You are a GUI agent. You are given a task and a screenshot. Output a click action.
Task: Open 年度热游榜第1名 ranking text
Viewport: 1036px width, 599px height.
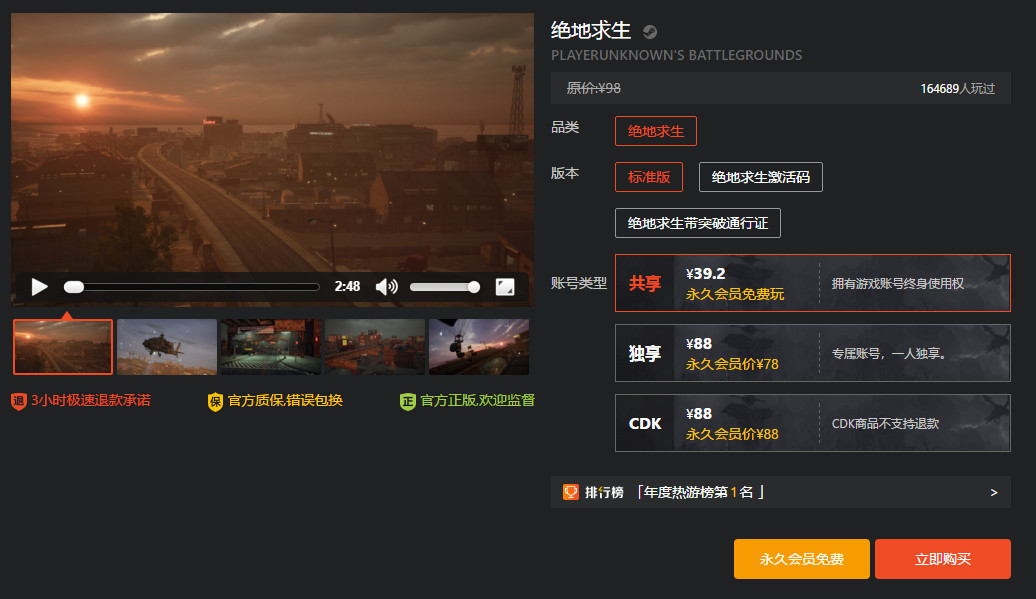tap(700, 492)
